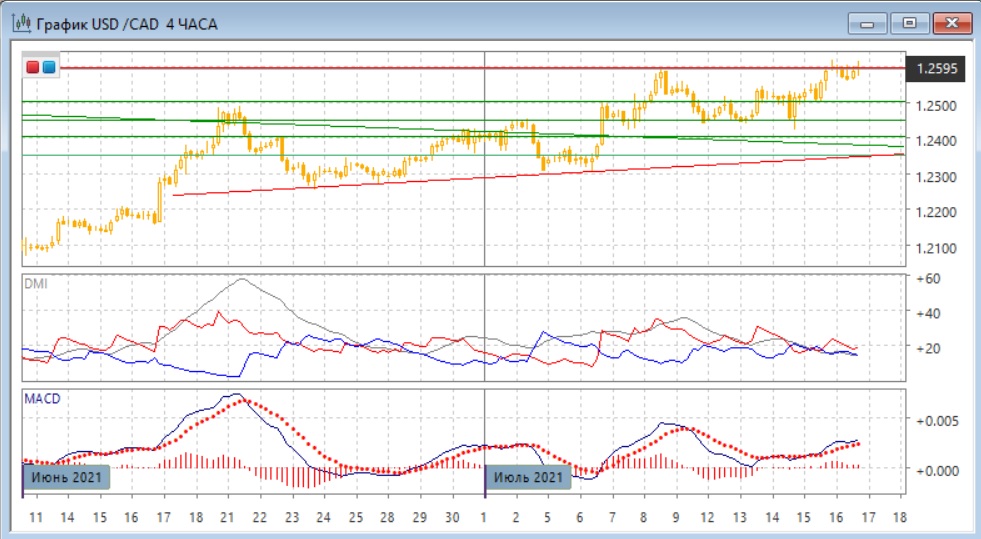Click the 1.2500 price axis label
Viewport: 981px width, 539px height.
coord(934,105)
